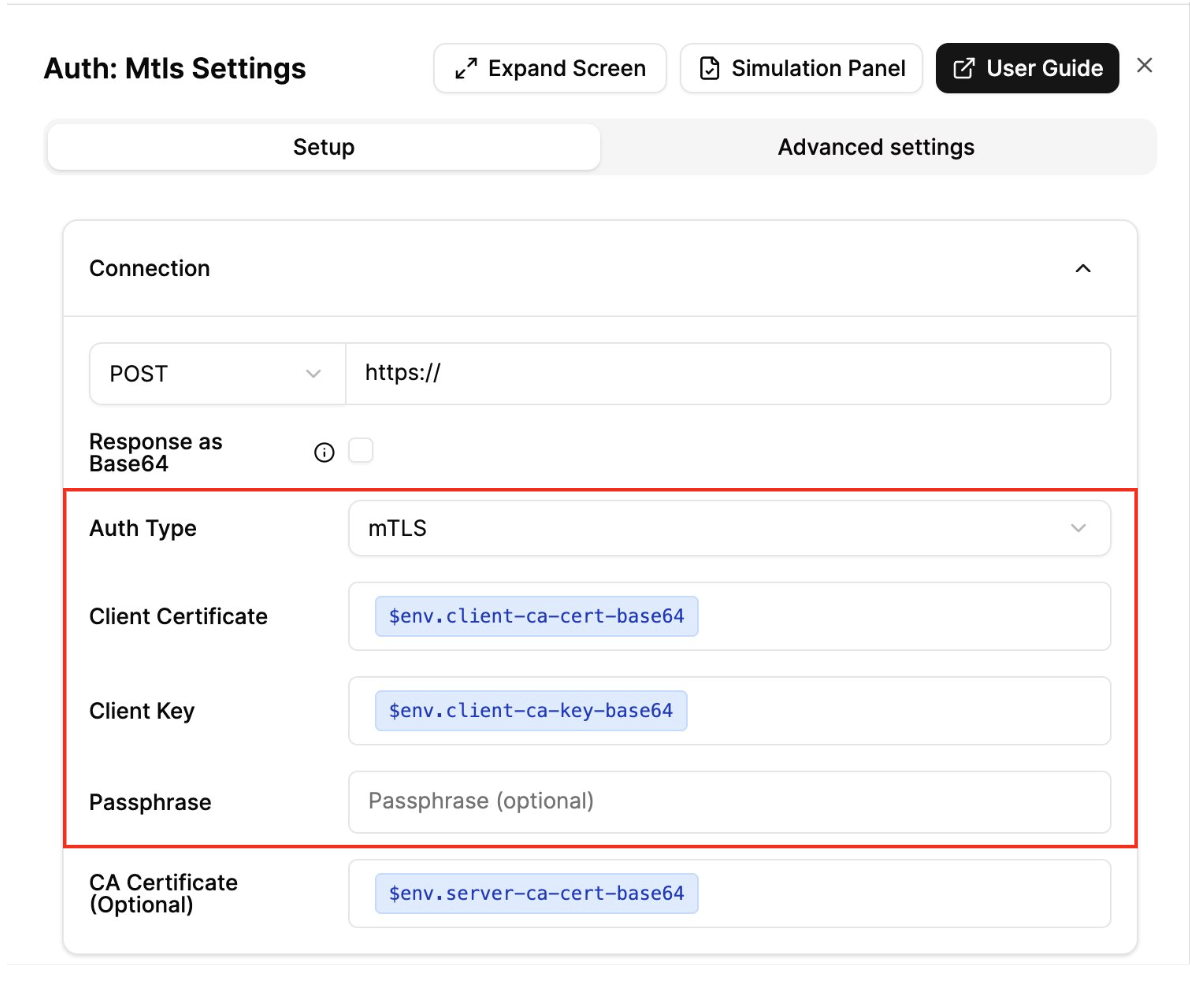This screenshot has width=1190, height=988.
Task: Close the Mtls Settings dialog
Action: [1144, 66]
